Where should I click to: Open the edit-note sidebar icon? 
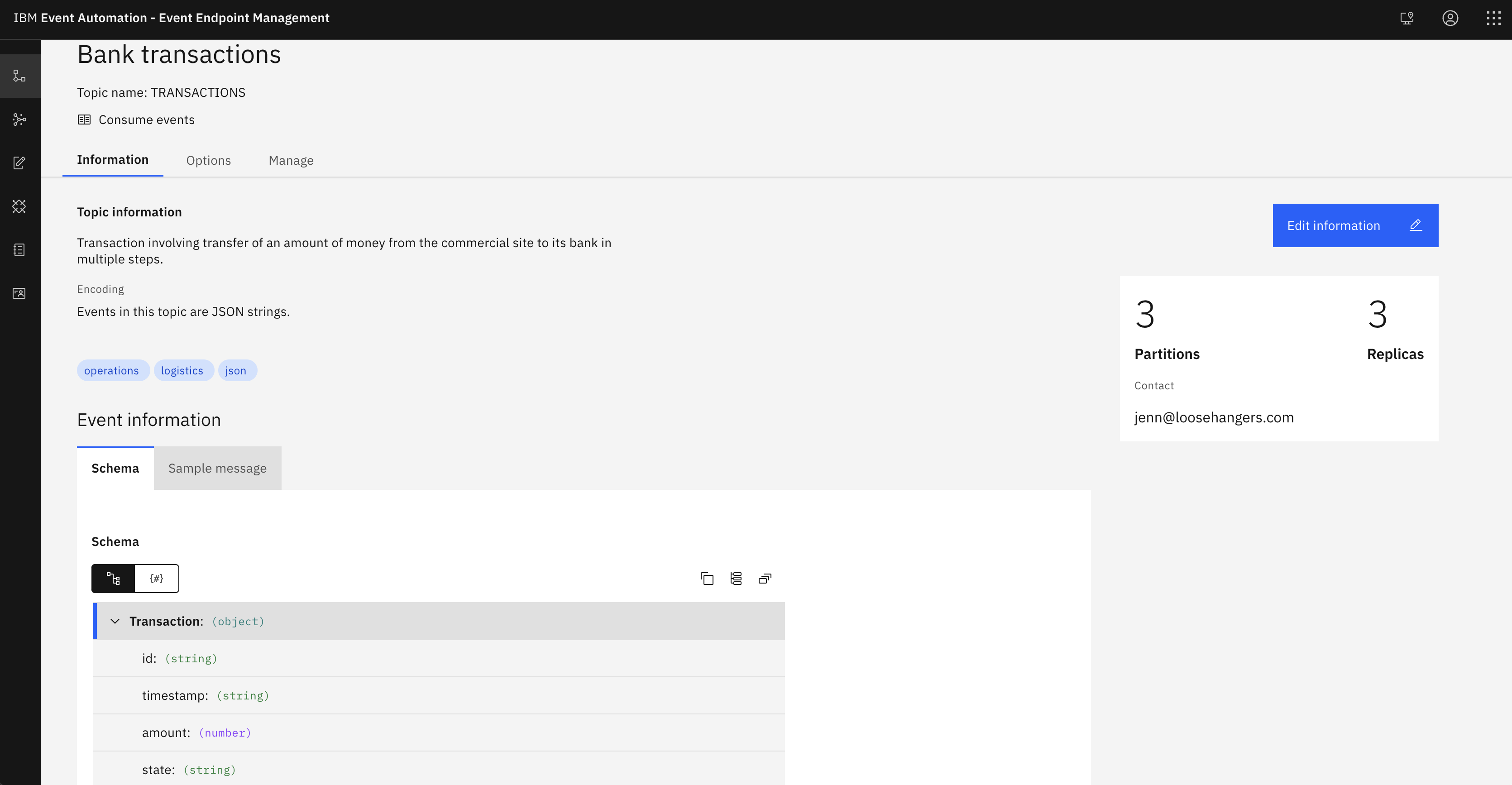pos(19,163)
